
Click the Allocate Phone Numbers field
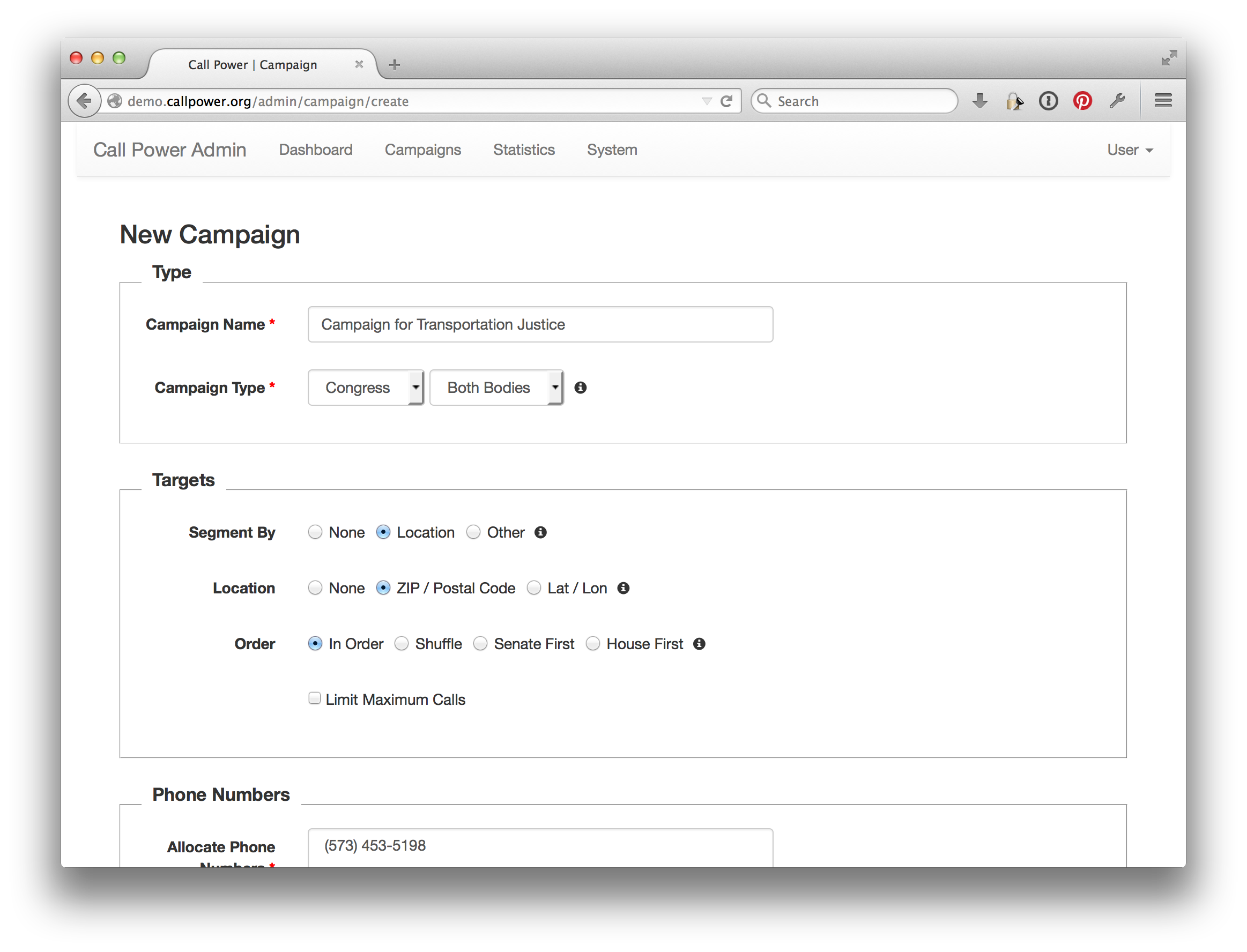click(x=541, y=847)
